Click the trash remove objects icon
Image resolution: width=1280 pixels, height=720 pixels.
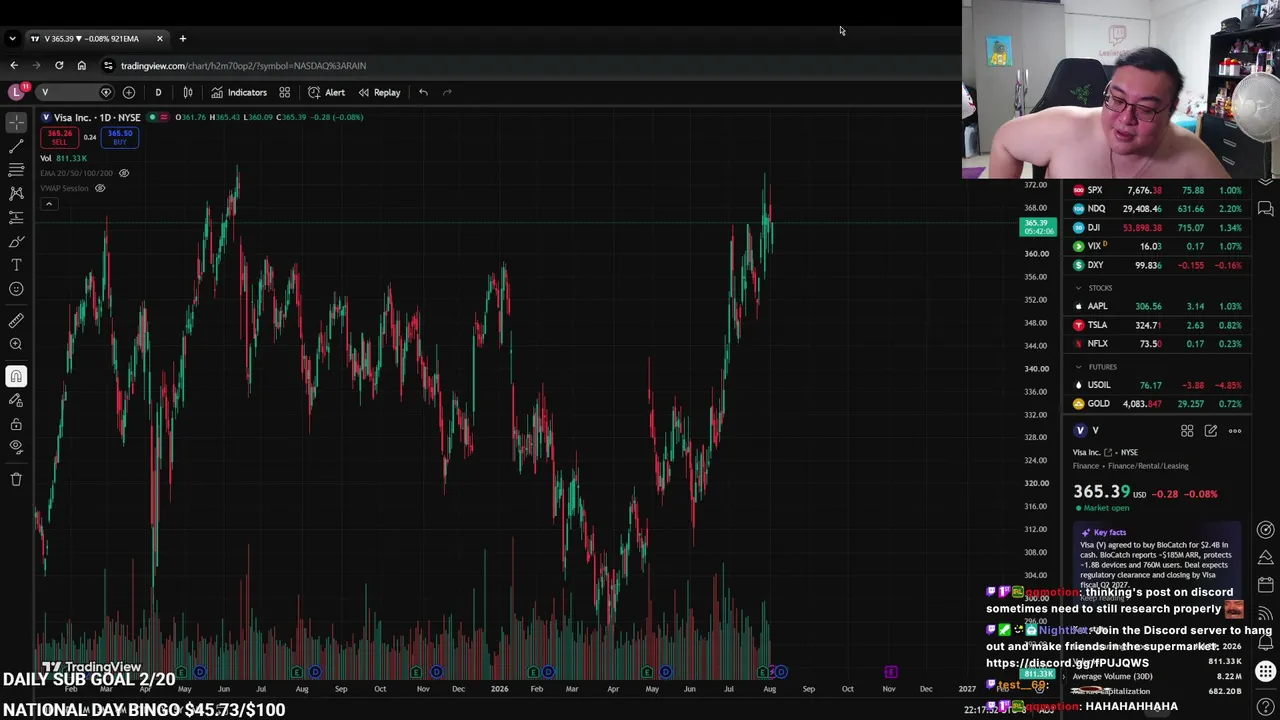click(x=16, y=479)
